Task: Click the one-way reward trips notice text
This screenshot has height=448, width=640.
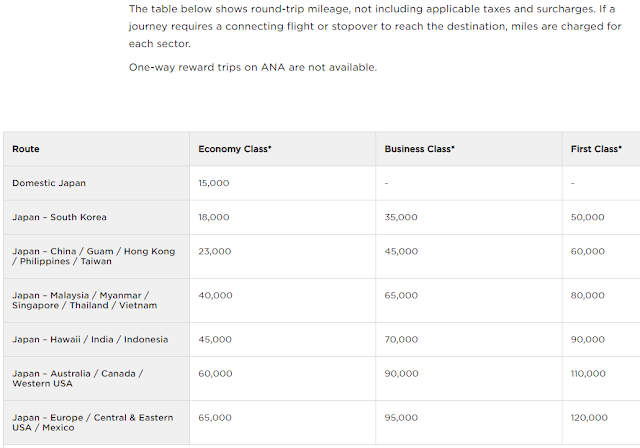Action: [253, 67]
